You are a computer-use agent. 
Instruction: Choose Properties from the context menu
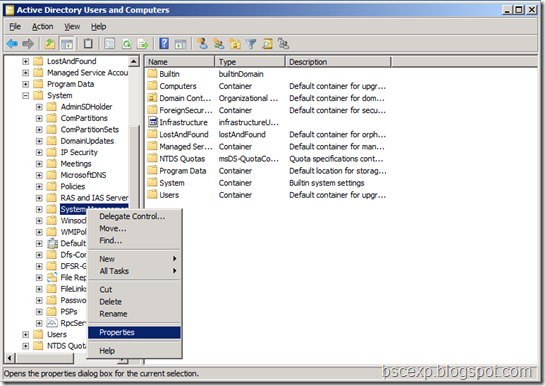[134, 332]
